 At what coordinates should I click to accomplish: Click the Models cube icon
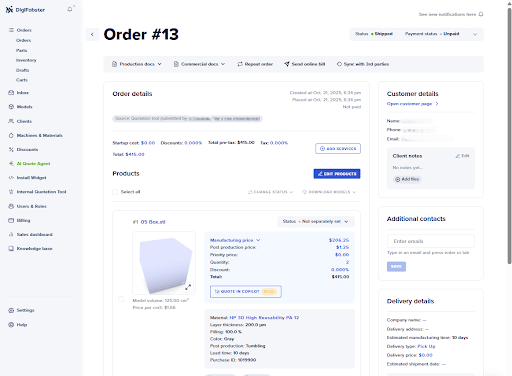pyautogui.click(x=11, y=107)
